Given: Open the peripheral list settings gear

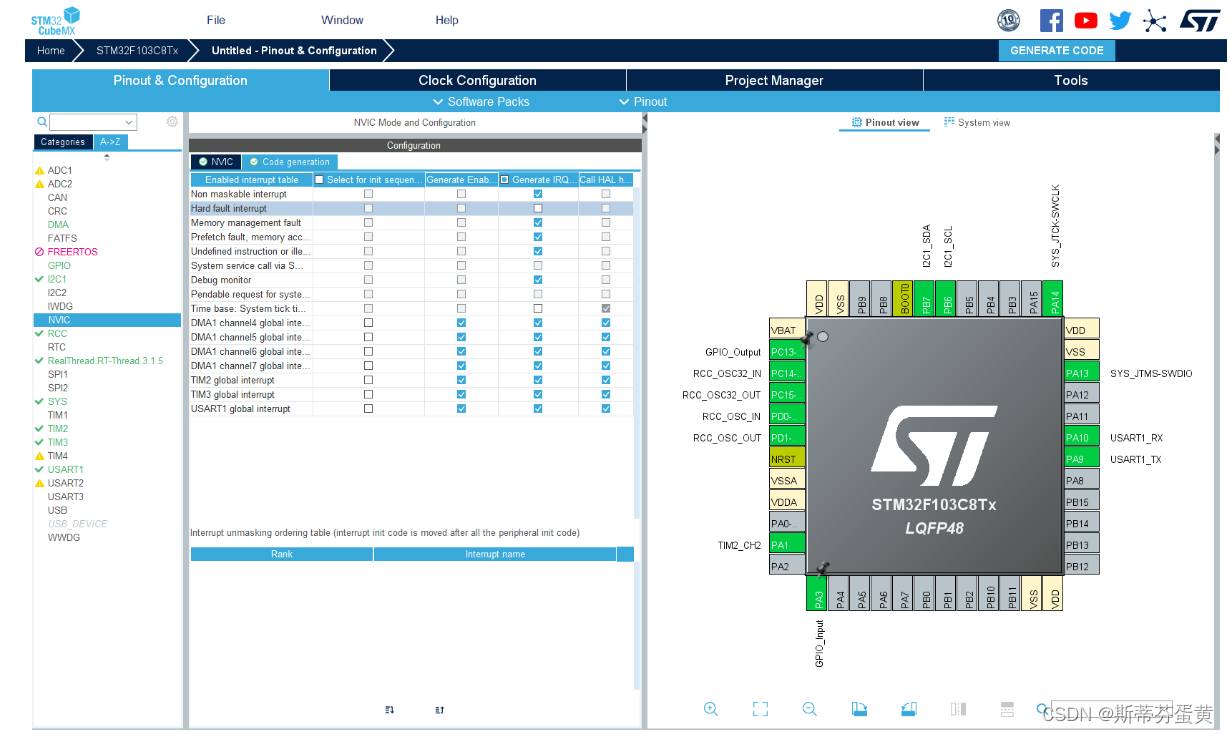Looking at the screenshot, I should click(172, 122).
